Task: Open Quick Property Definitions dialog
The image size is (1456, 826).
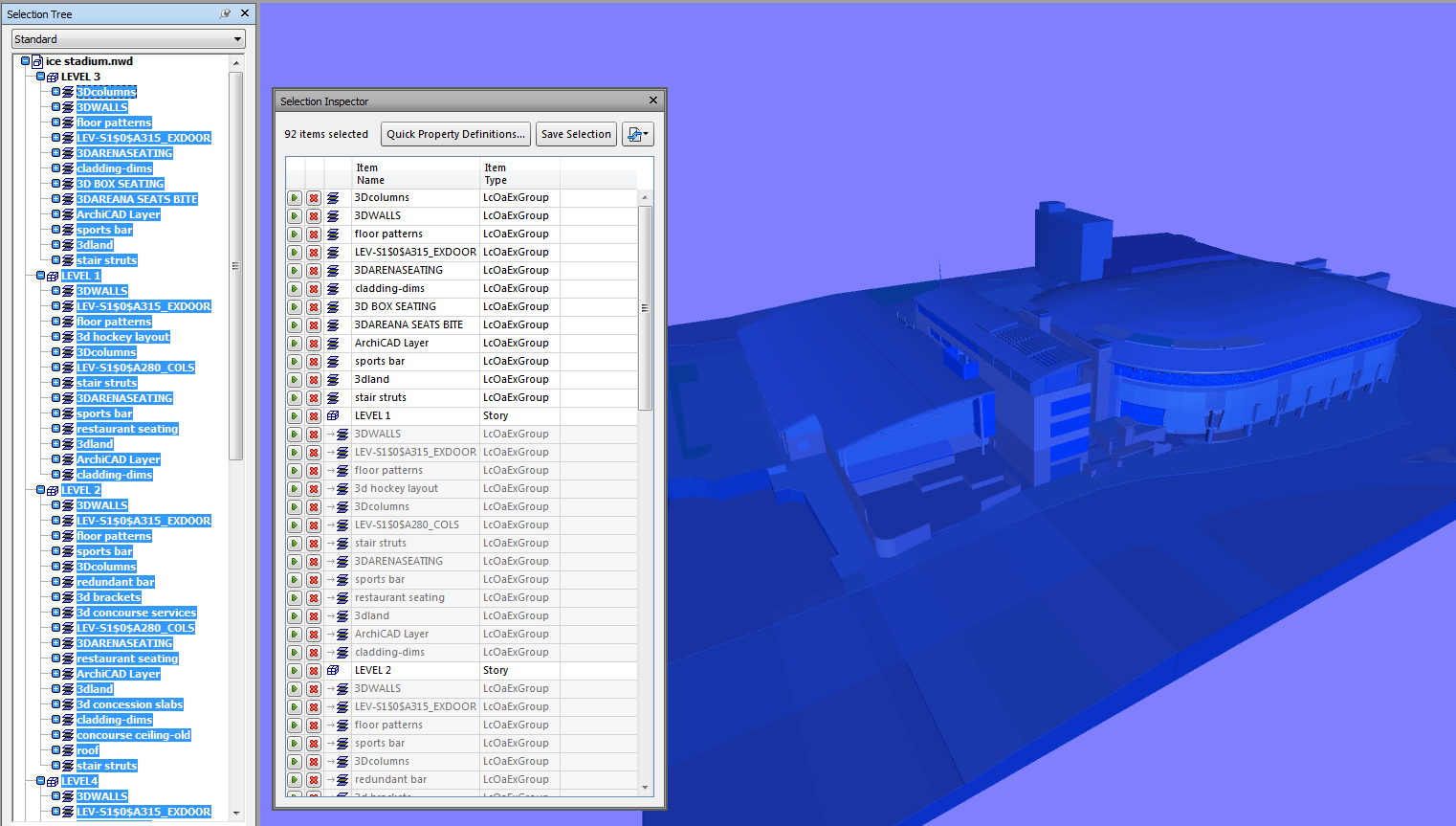Action: coord(456,134)
